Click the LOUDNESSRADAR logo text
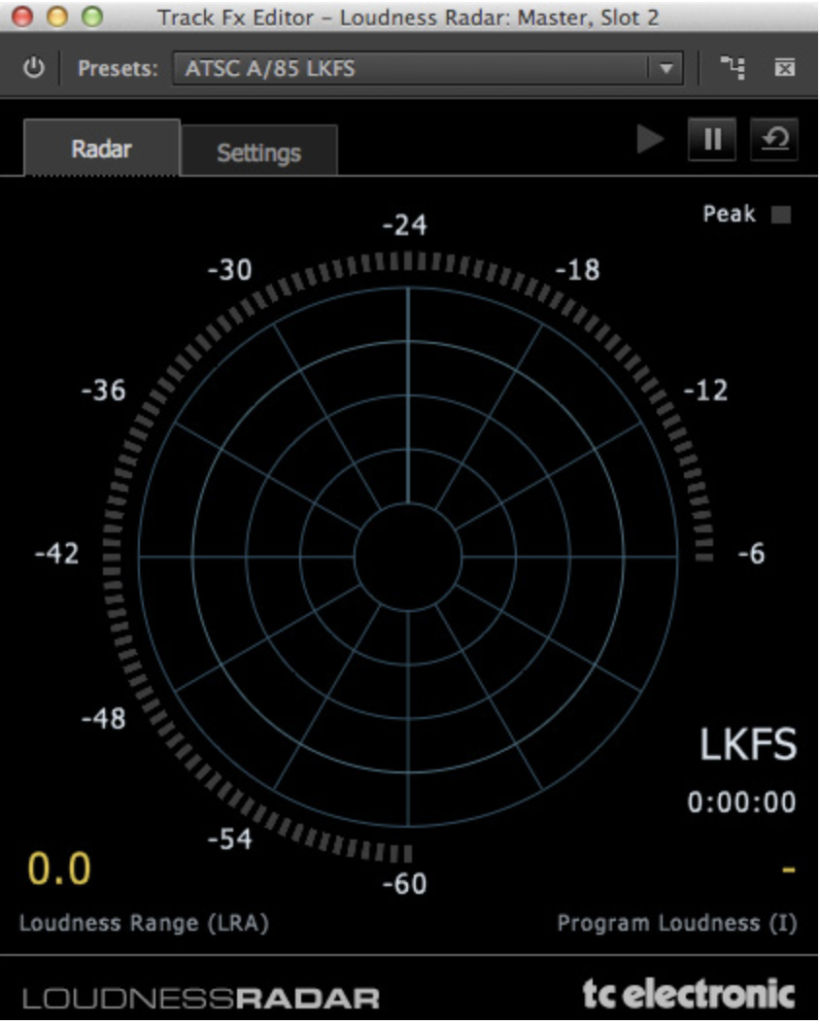The image size is (820, 1024). 201,999
